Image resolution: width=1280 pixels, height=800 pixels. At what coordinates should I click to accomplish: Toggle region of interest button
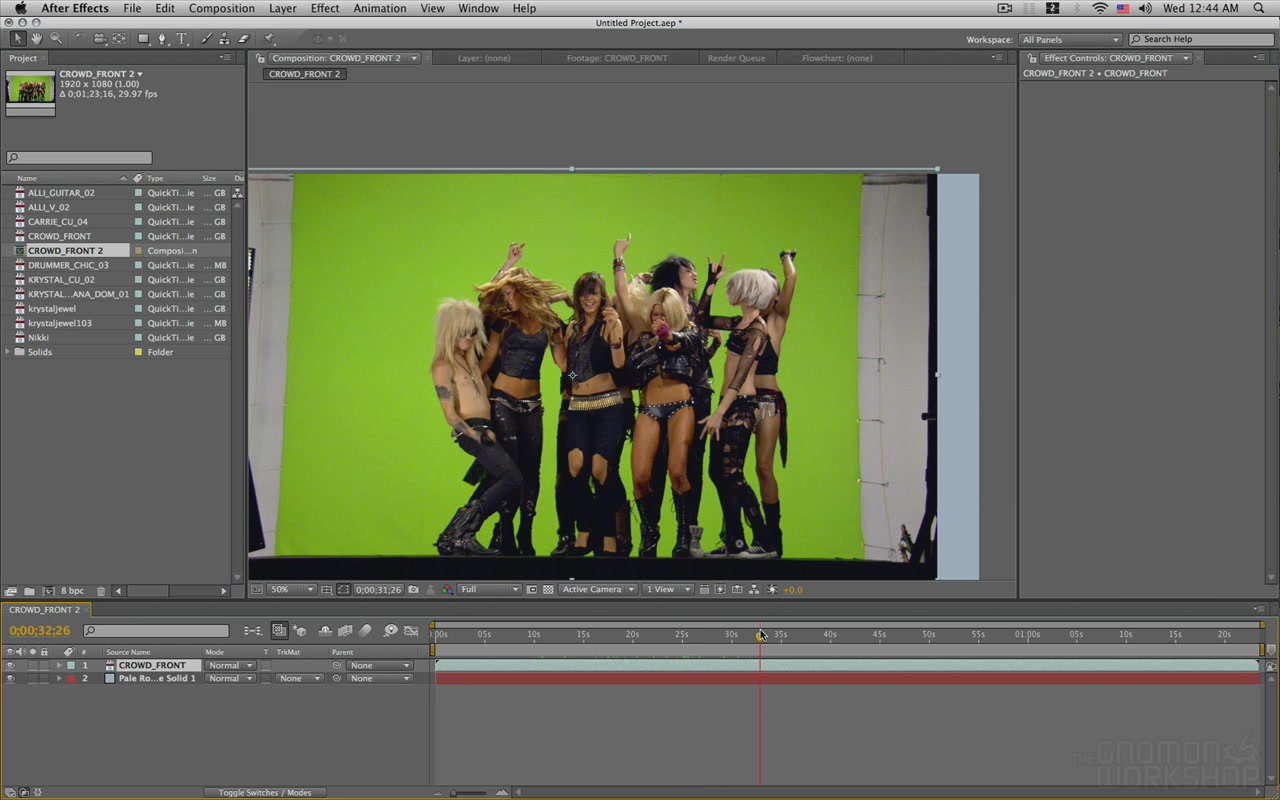[532, 590]
